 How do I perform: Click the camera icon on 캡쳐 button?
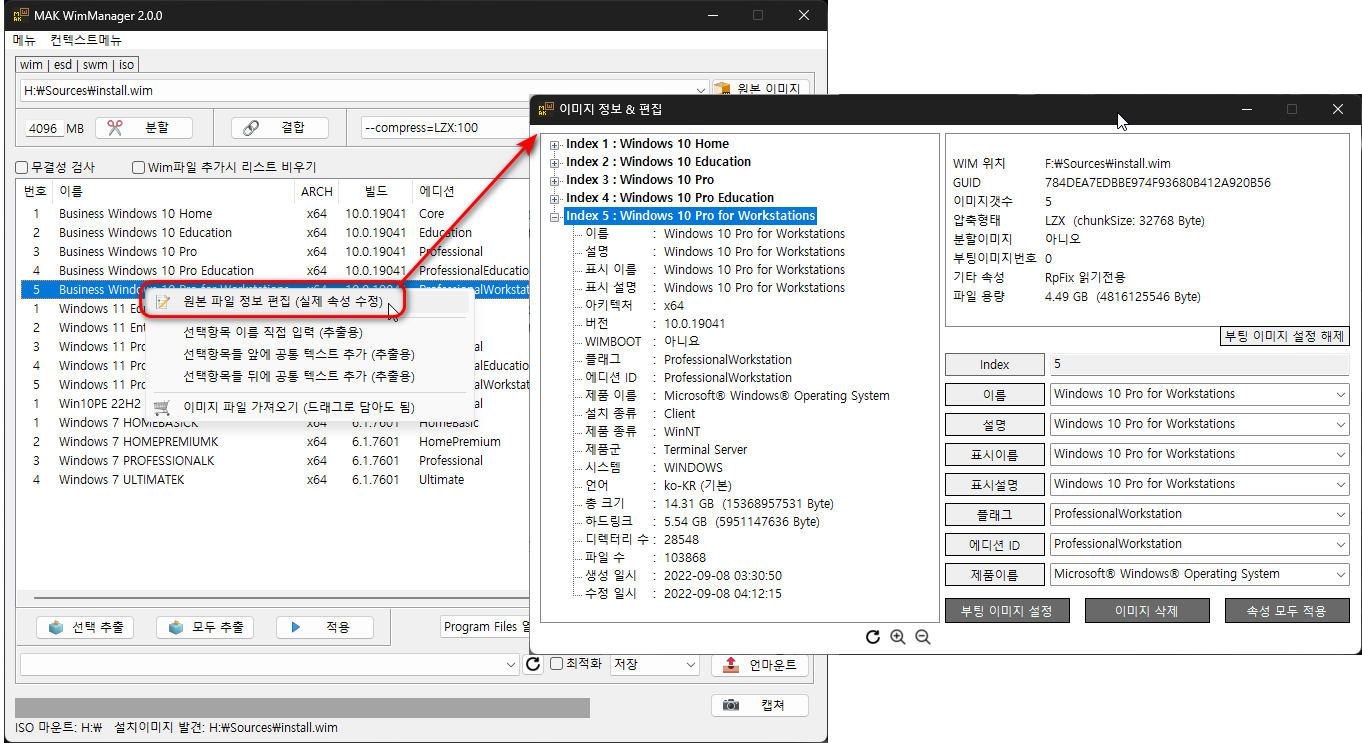click(731, 705)
